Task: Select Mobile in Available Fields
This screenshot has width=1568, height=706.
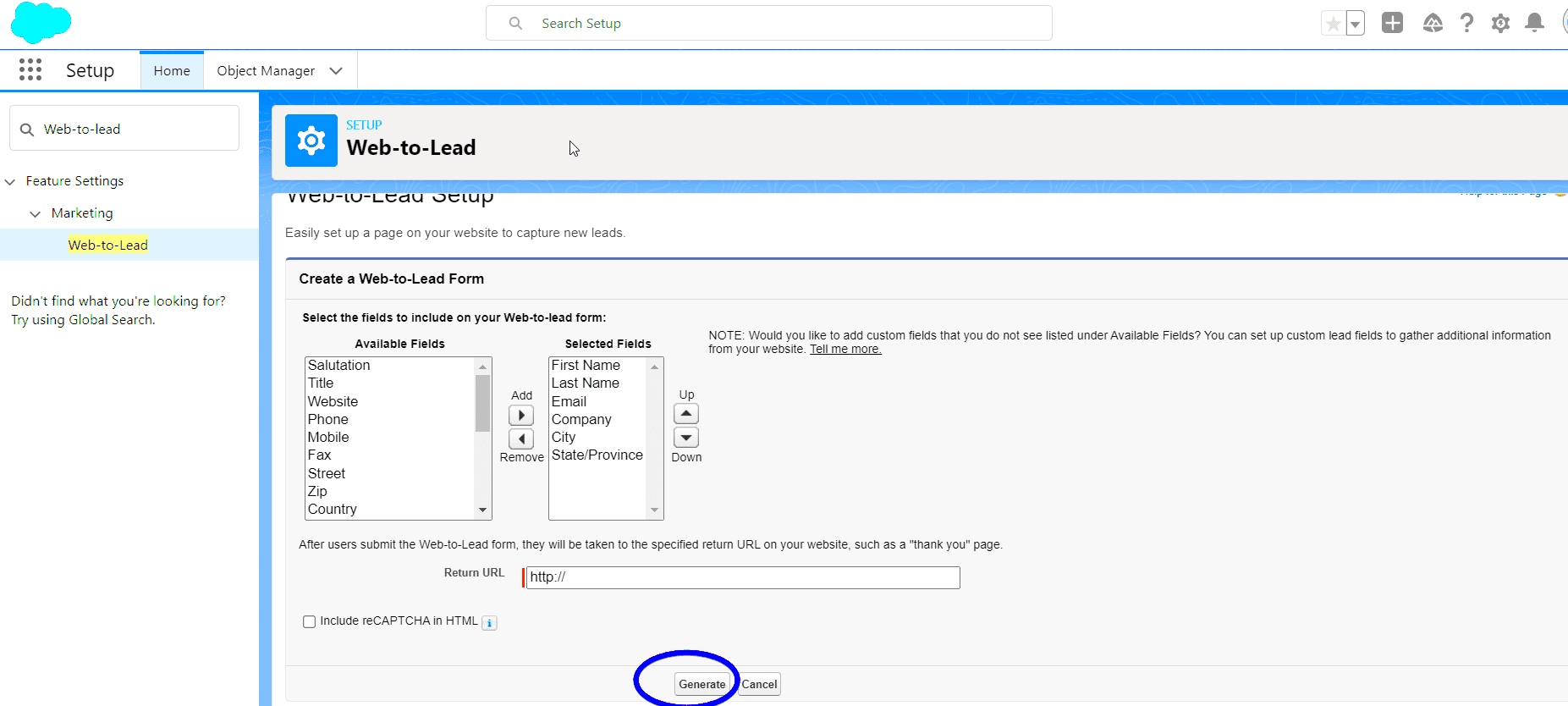Action: [x=328, y=438]
